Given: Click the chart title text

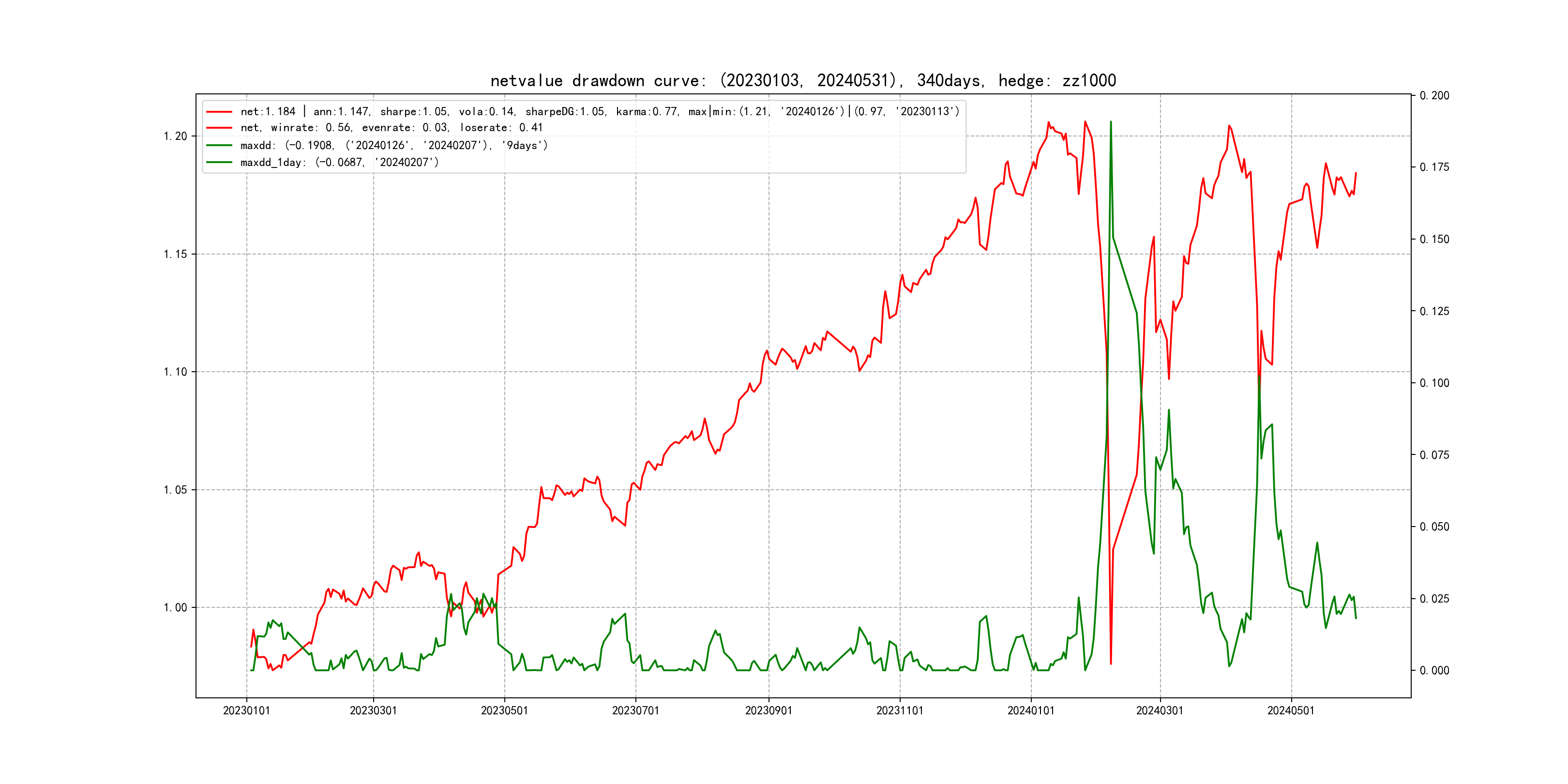Looking at the screenshot, I should pos(803,80).
